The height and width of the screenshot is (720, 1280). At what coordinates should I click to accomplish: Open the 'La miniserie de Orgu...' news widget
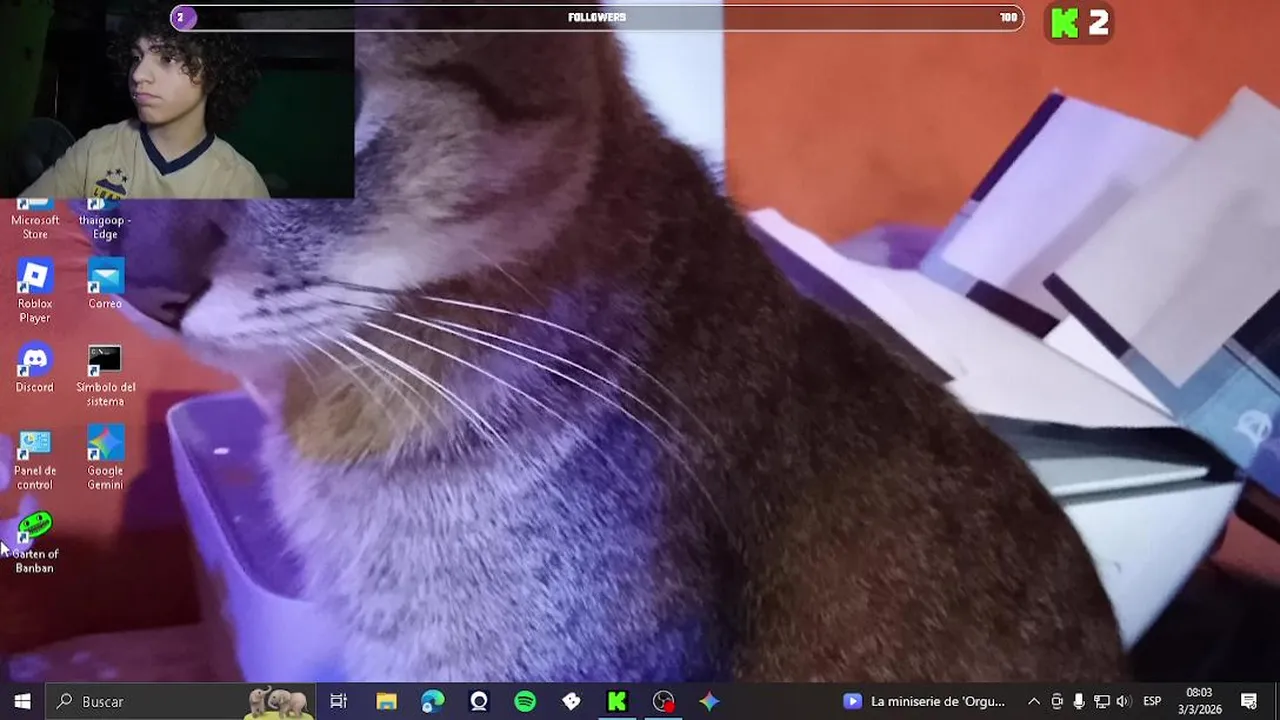tap(925, 701)
